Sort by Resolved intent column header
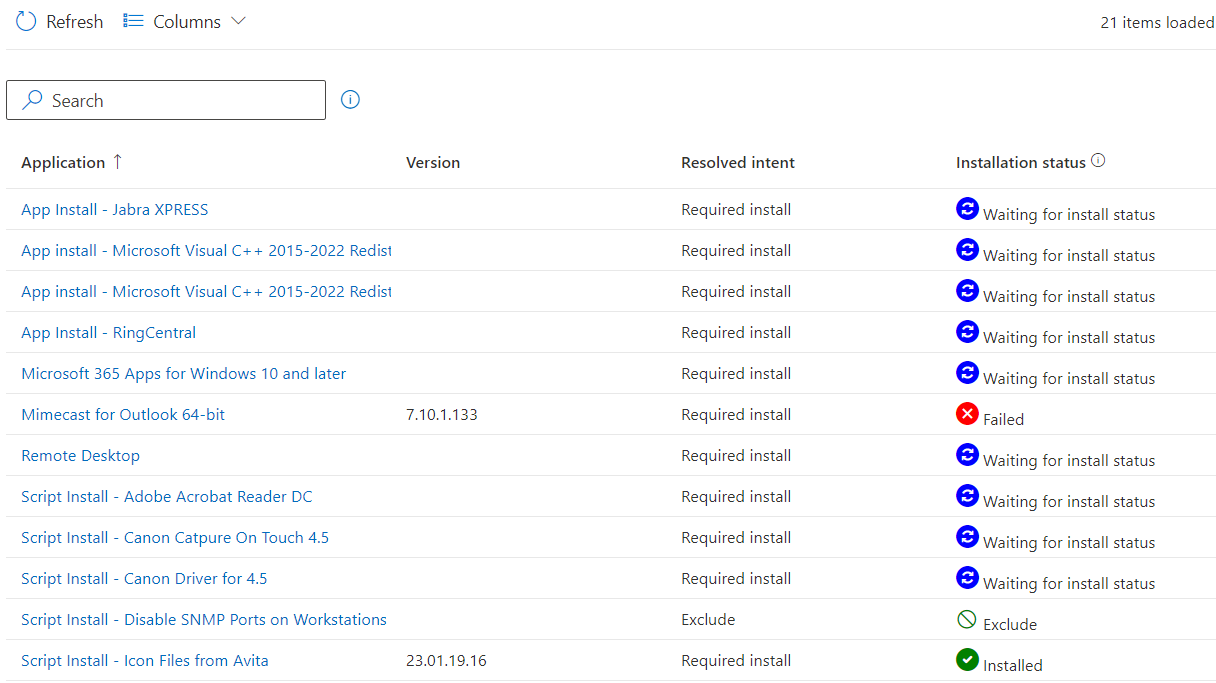 [738, 163]
